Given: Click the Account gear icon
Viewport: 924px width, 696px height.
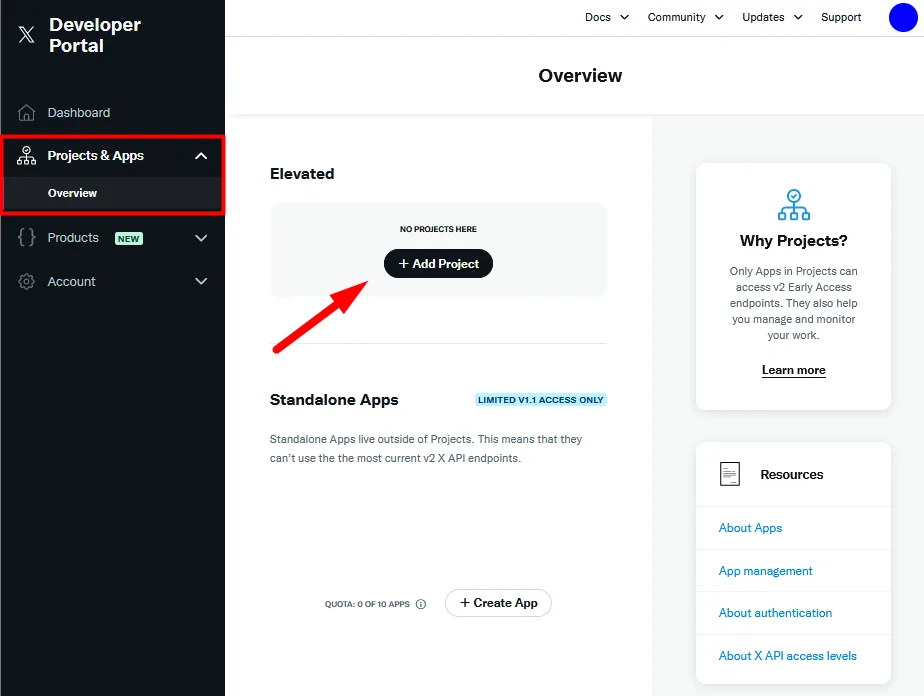Looking at the screenshot, I should click(27, 282).
